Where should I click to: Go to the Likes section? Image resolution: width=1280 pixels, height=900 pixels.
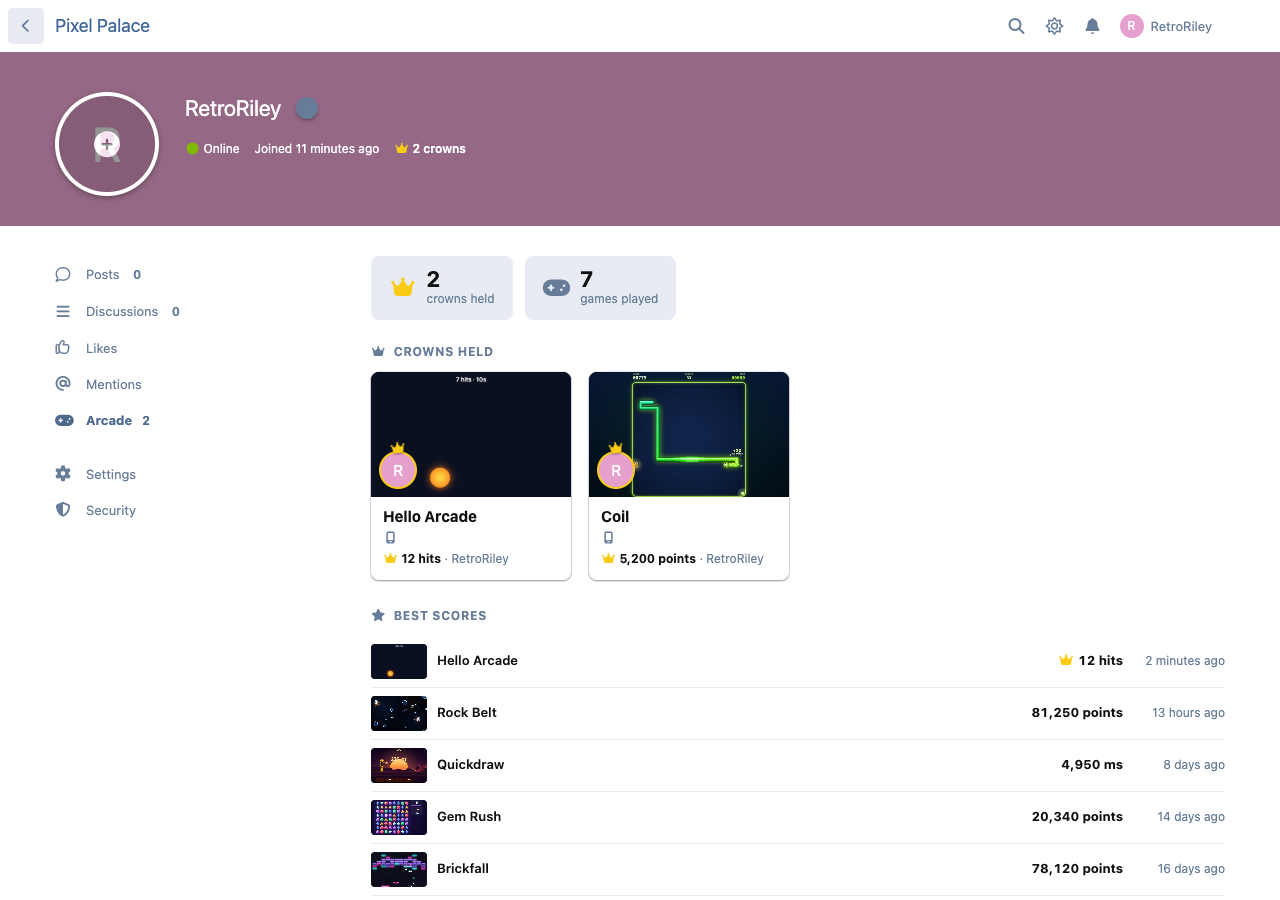pos(86,348)
